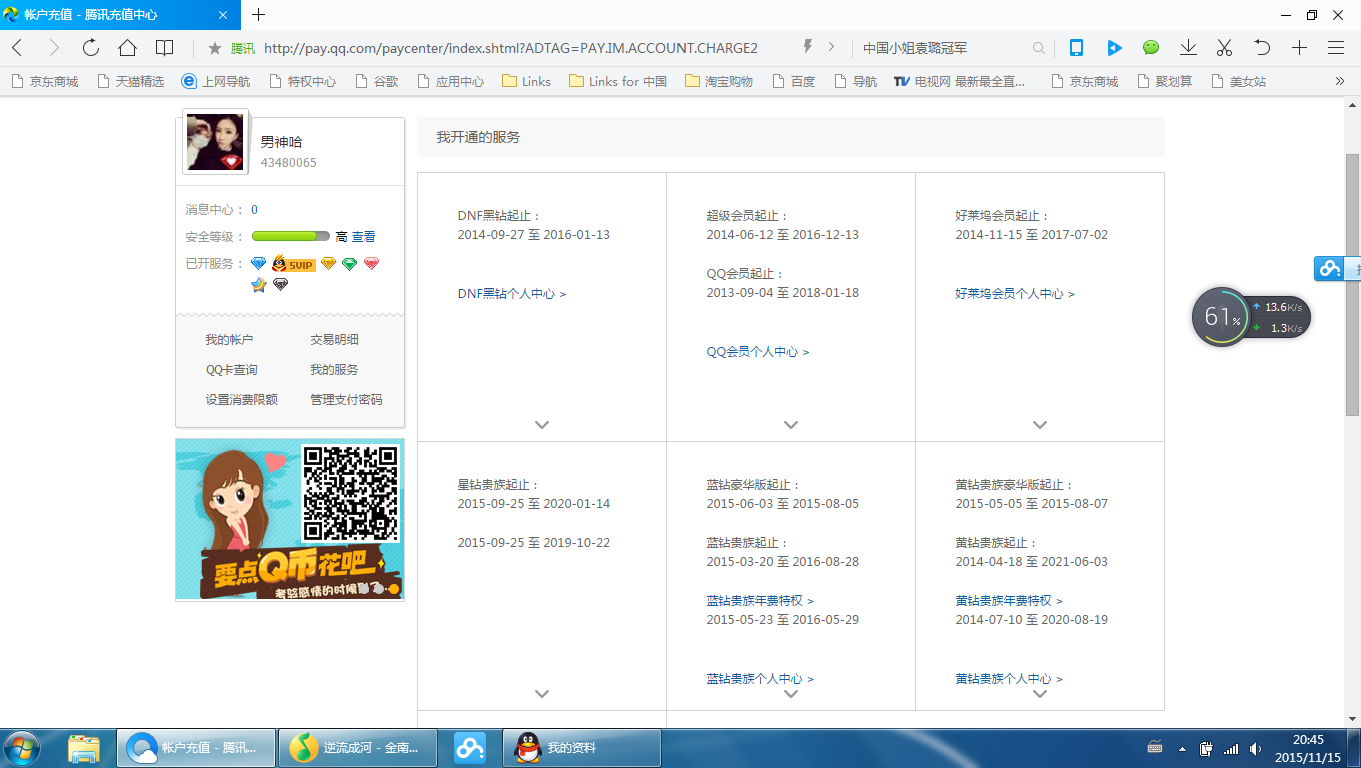1361x768 pixels.
Task: Show hidden tray icons arrow
Action: click(1182, 749)
